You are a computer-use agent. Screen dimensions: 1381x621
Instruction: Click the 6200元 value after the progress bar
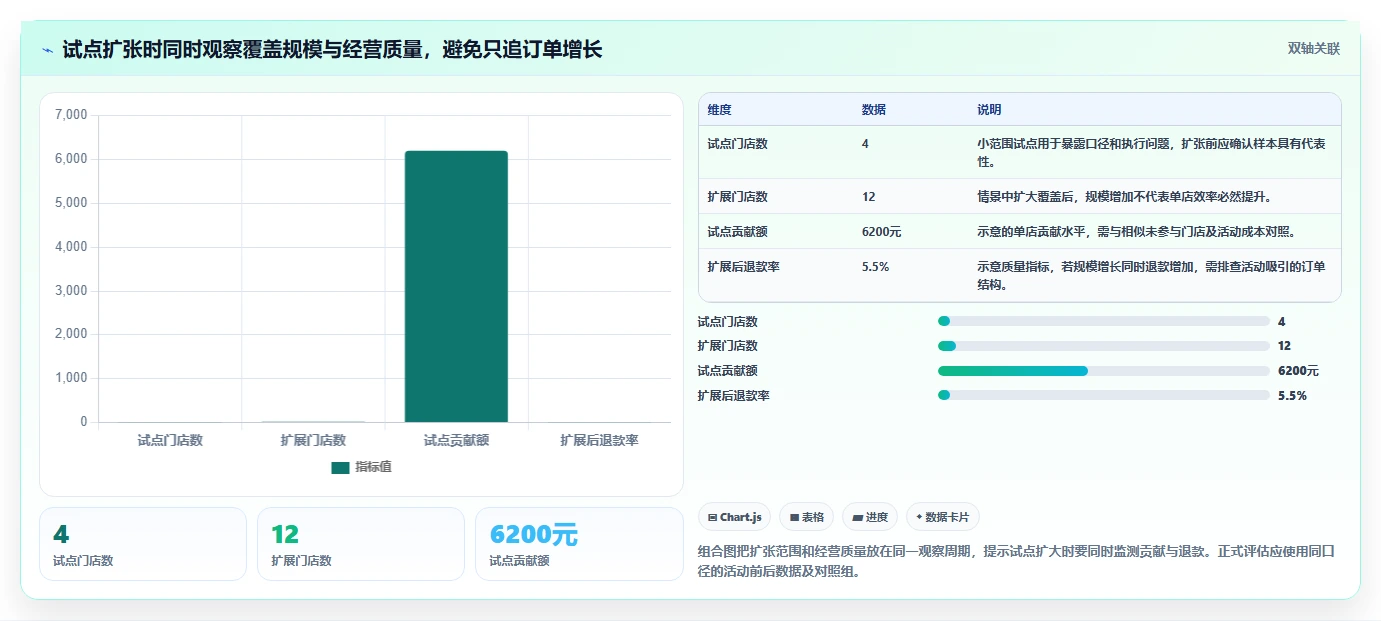(1298, 371)
